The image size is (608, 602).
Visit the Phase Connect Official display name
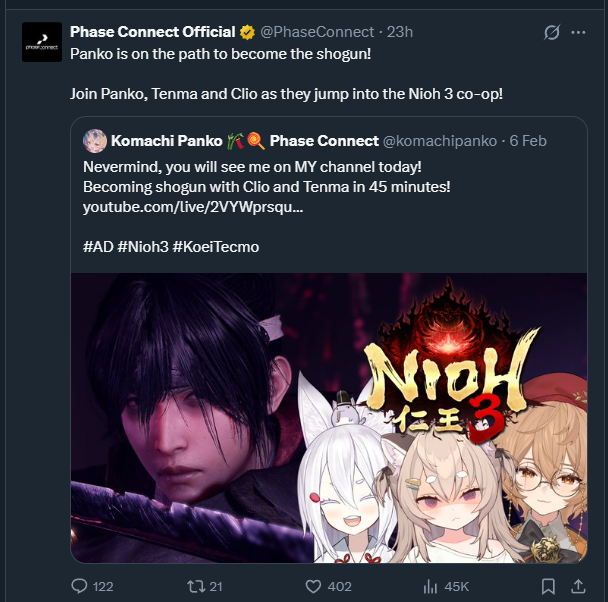[152, 32]
